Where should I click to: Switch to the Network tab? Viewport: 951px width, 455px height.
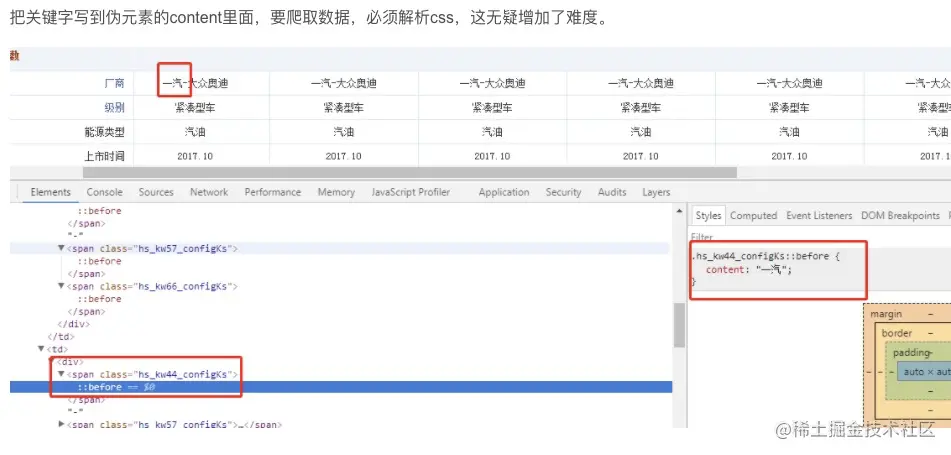(209, 192)
